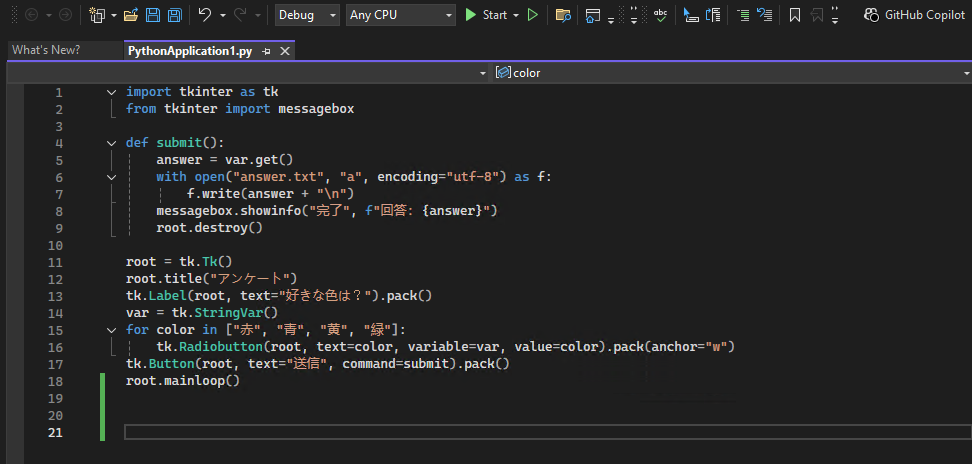Select the PythonApplication1.py tab
Image resolution: width=972 pixels, height=464 pixels.
pos(190,51)
